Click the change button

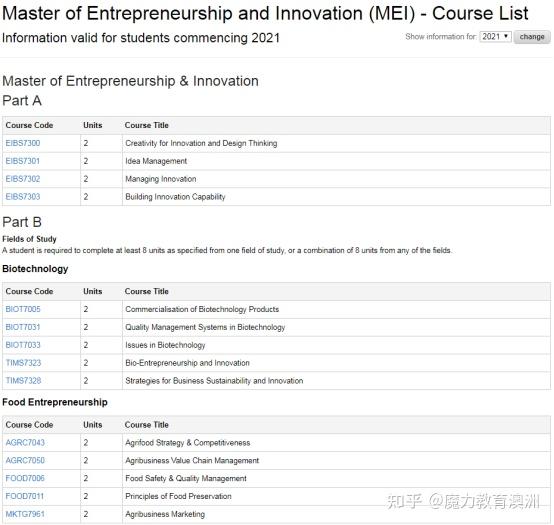coord(532,37)
